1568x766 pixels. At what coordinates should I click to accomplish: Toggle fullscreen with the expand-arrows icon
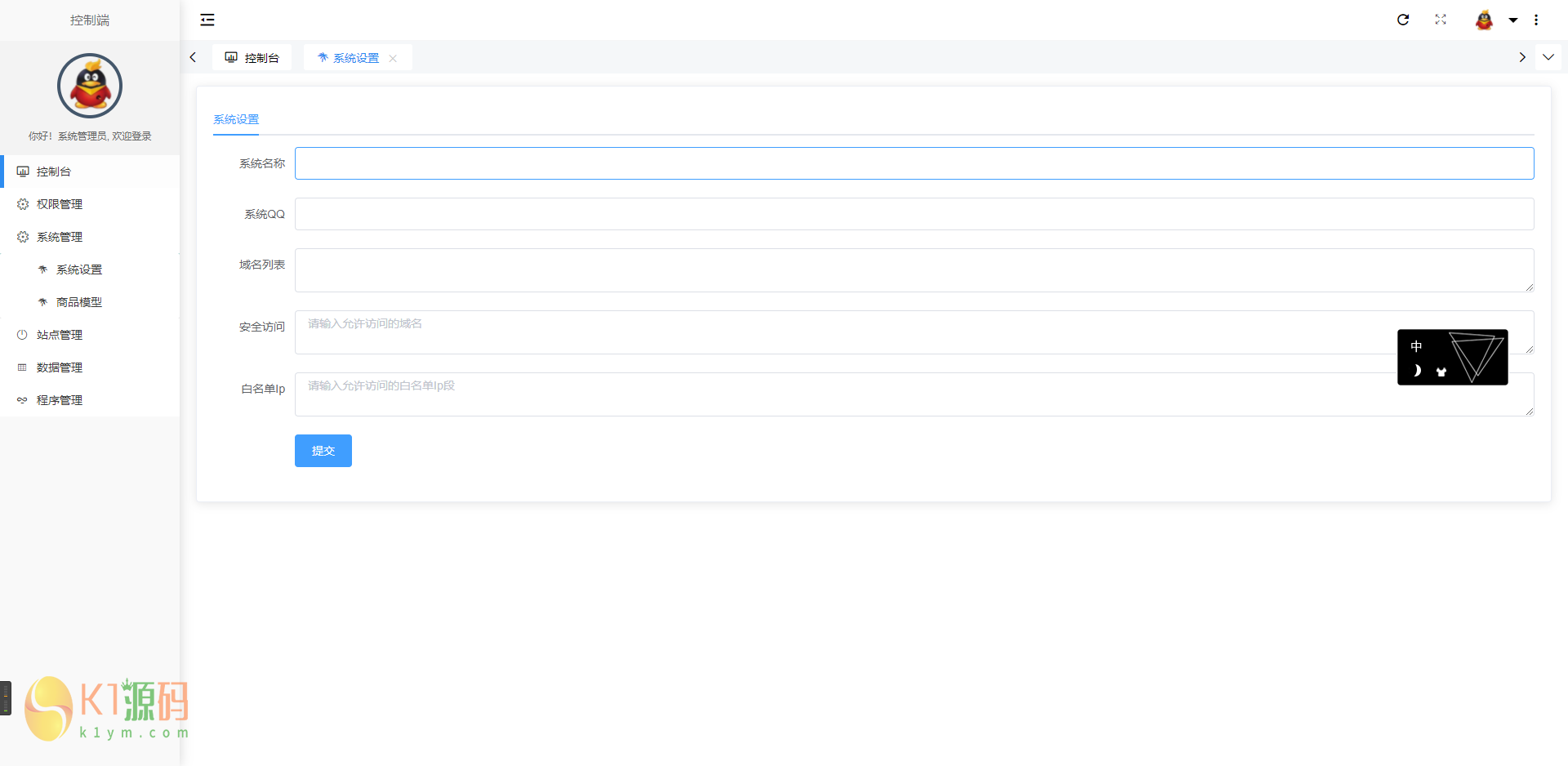tap(1441, 20)
